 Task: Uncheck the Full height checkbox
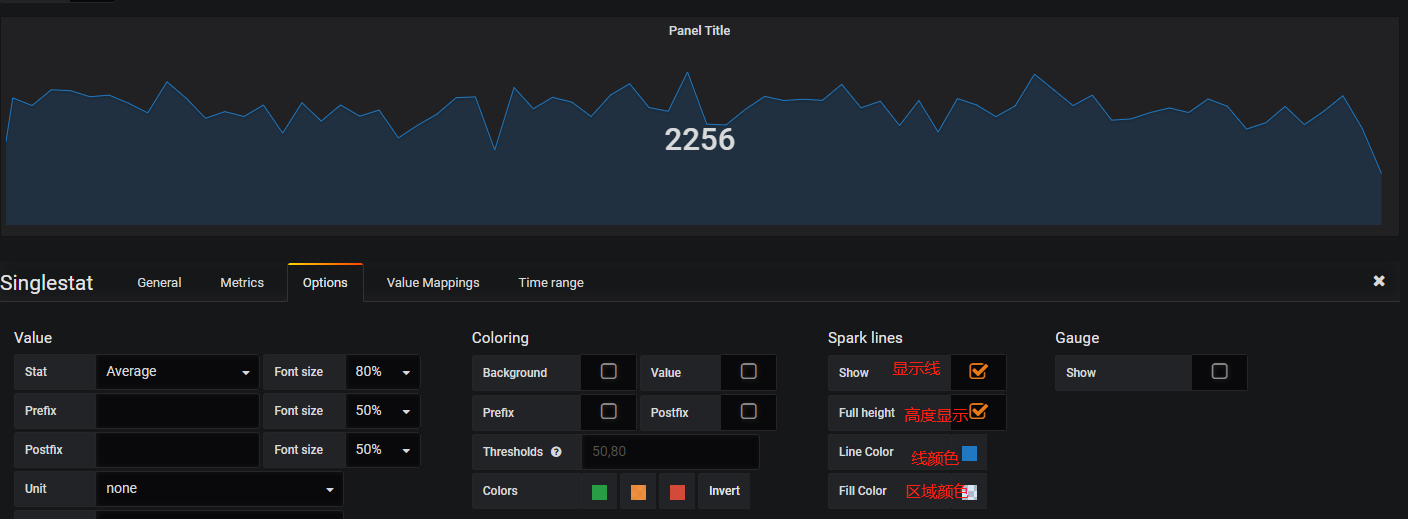click(978, 411)
